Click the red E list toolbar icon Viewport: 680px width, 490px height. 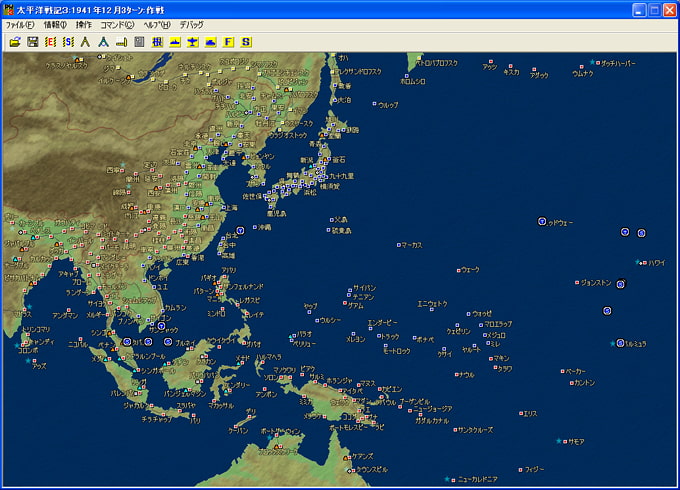point(50,42)
